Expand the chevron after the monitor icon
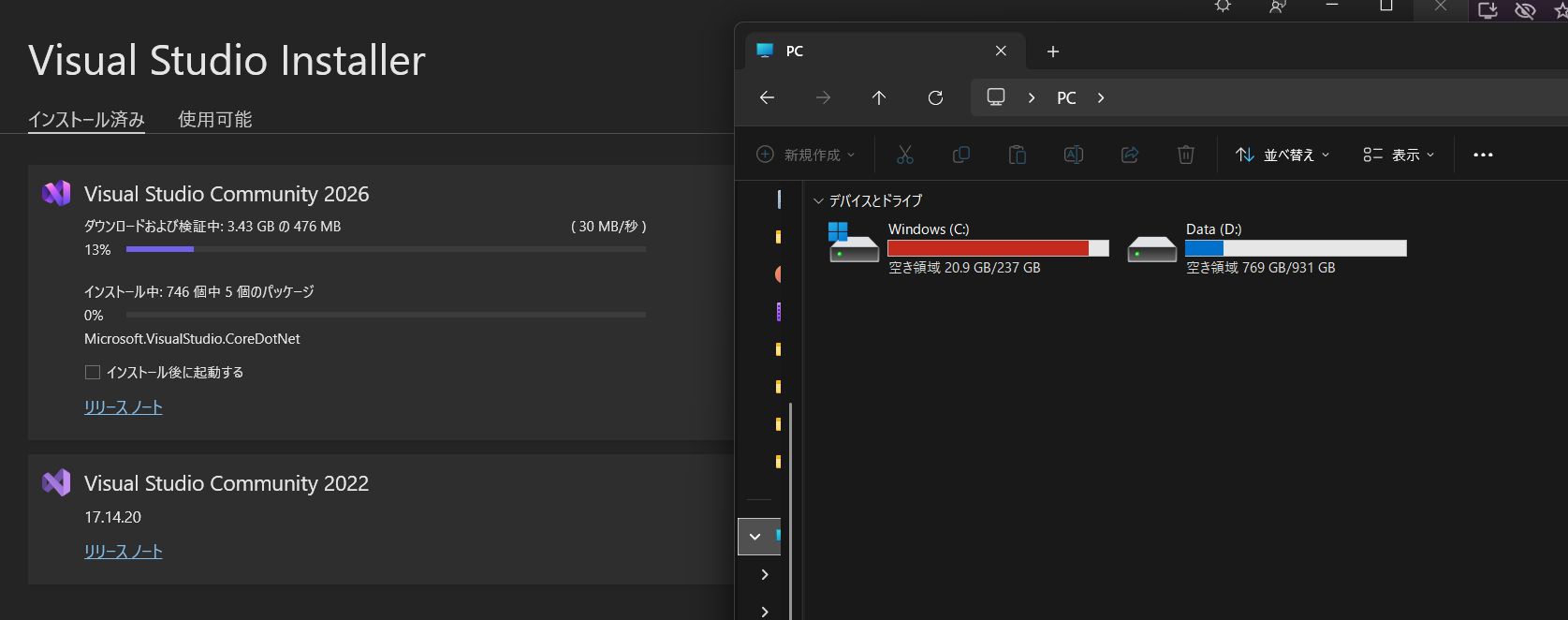 1032,97
